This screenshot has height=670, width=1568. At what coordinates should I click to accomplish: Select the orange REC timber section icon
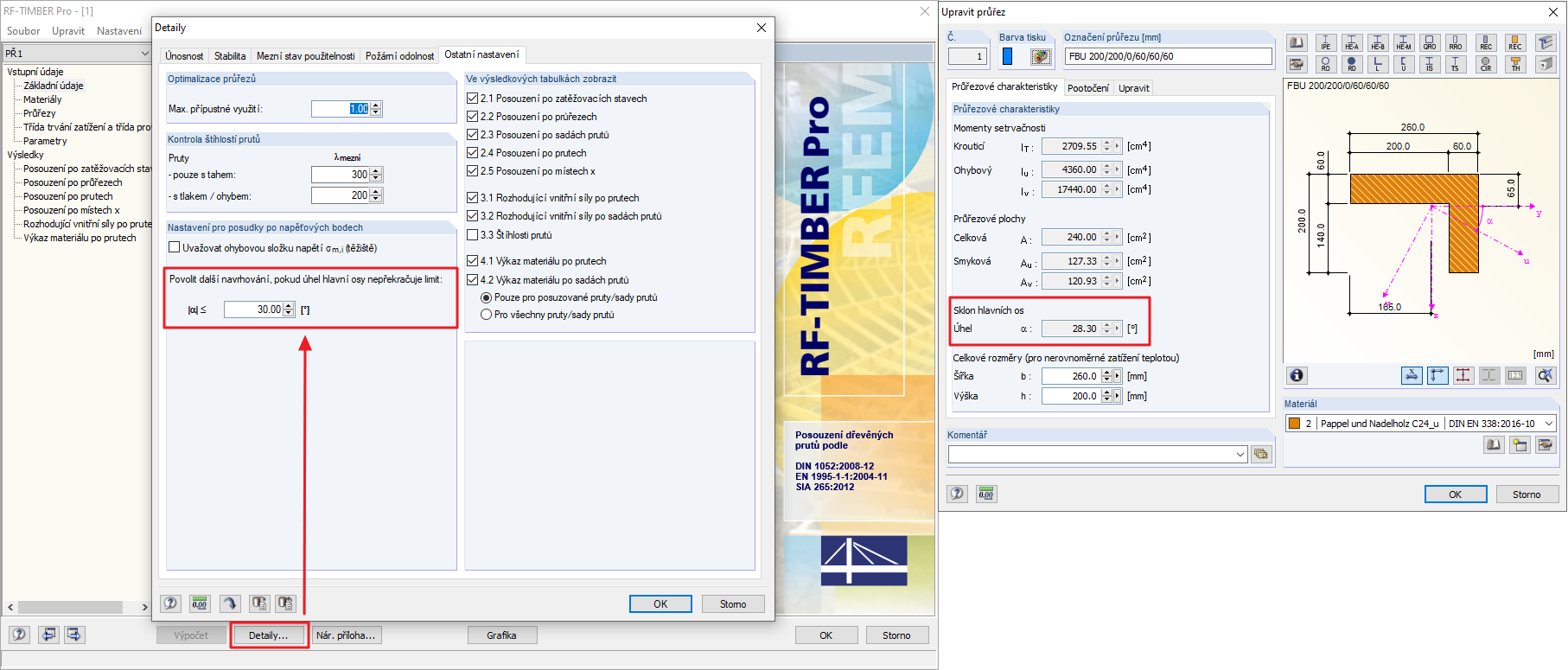click(x=1514, y=43)
